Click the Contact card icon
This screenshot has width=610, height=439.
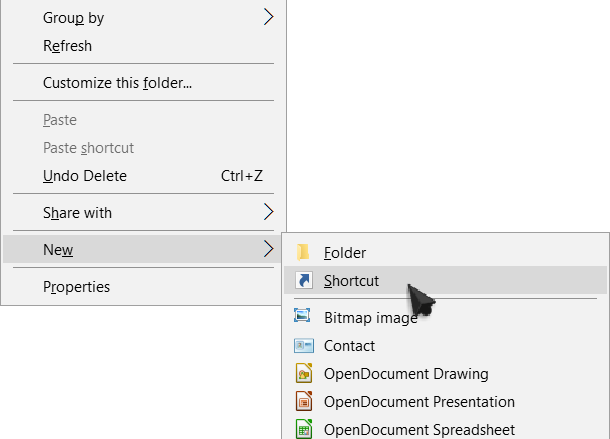coord(304,346)
